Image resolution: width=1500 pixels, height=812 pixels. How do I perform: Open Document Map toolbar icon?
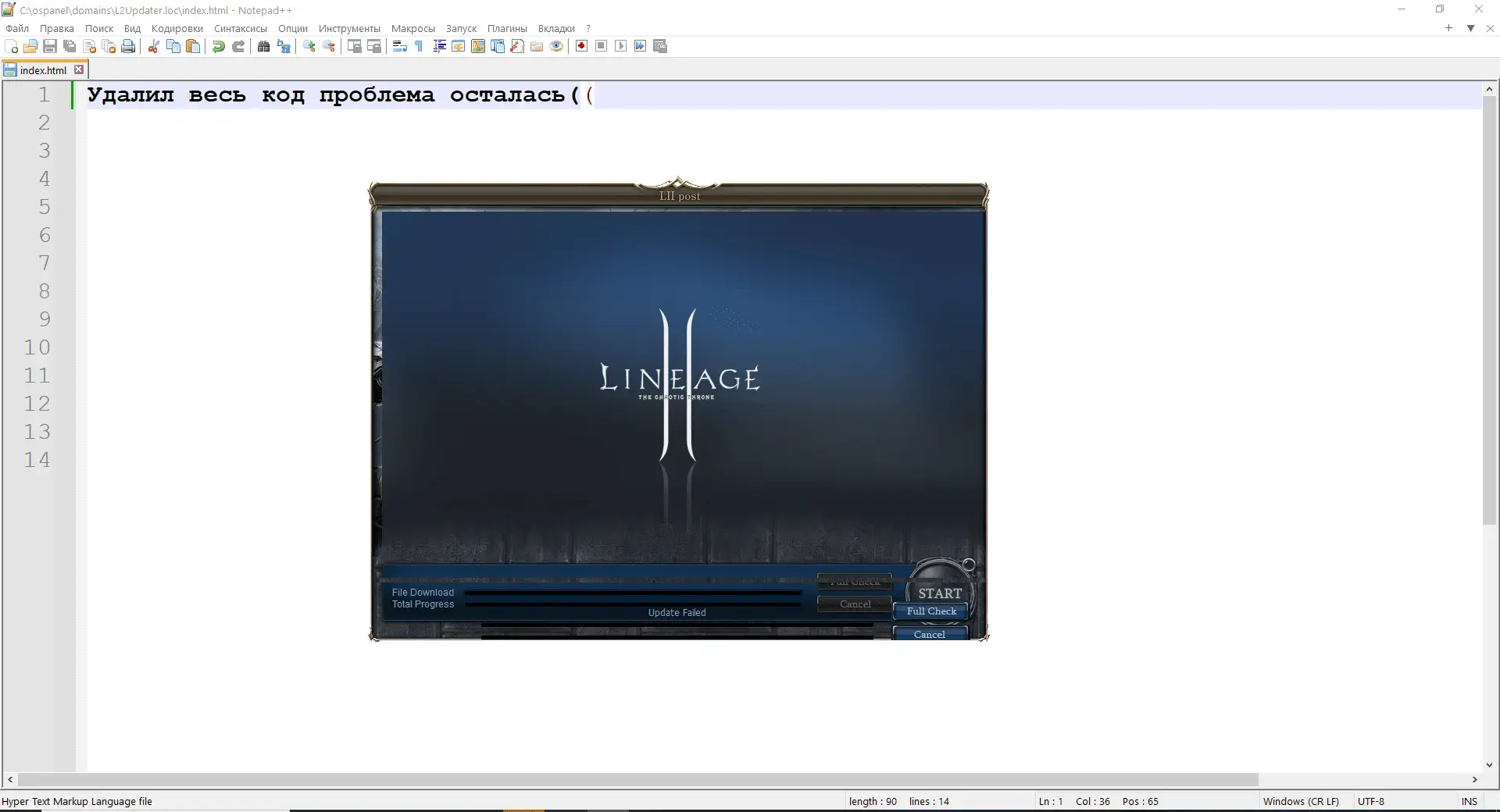click(x=478, y=46)
